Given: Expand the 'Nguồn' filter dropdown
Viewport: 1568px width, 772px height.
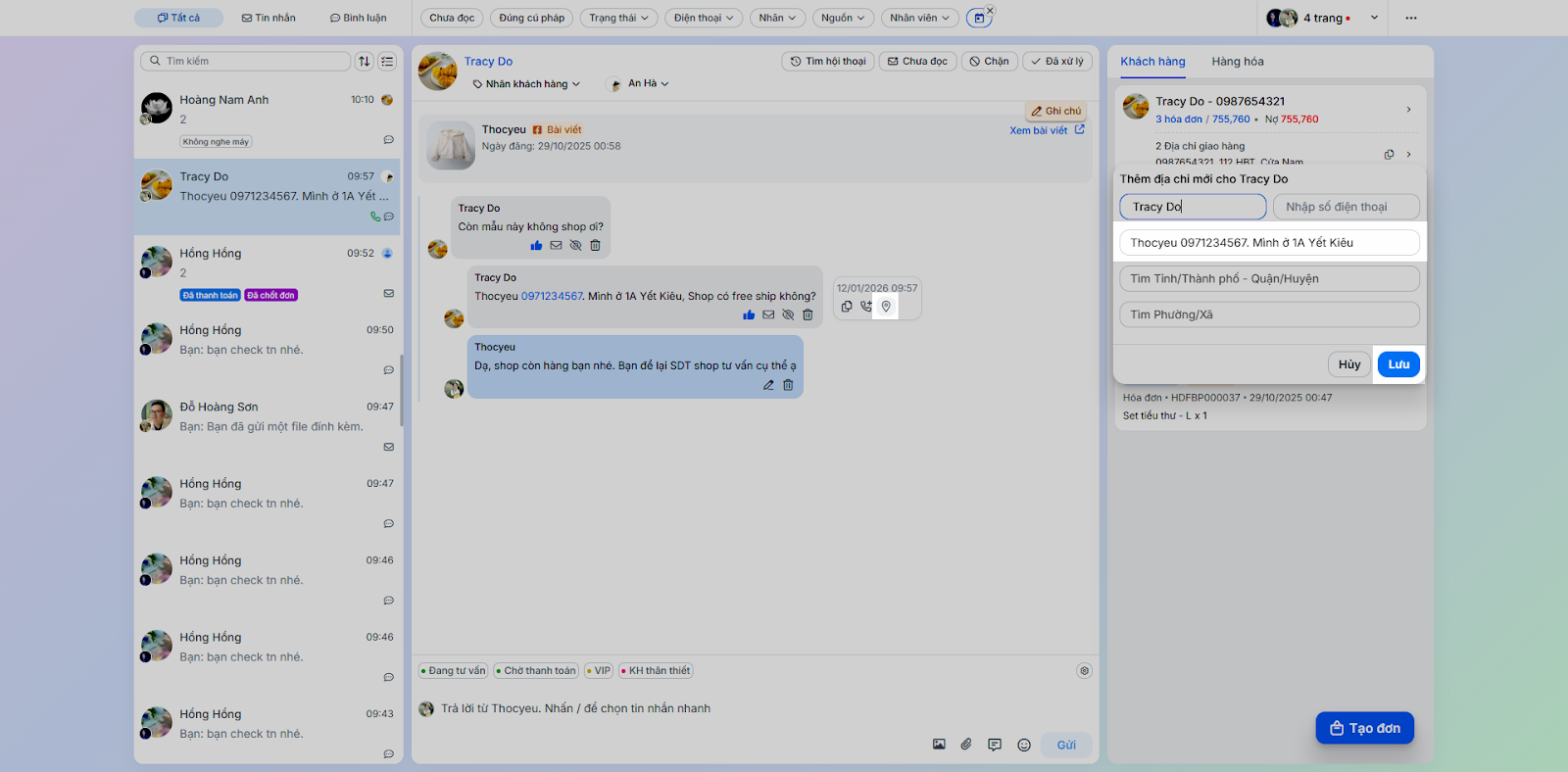Looking at the screenshot, I should tap(843, 18).
